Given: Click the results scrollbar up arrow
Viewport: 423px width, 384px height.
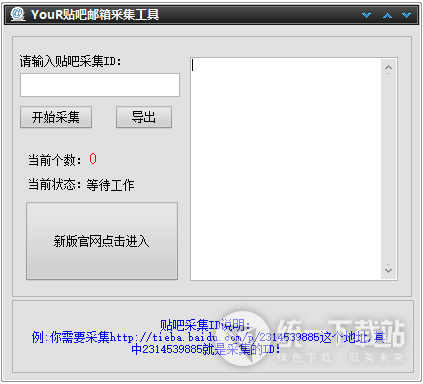Looking at the screenshot, I should [x=388, y=68].
